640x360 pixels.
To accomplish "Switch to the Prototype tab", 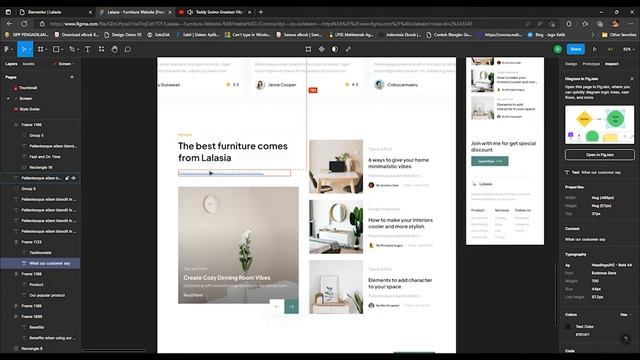I will click(591, 64).
